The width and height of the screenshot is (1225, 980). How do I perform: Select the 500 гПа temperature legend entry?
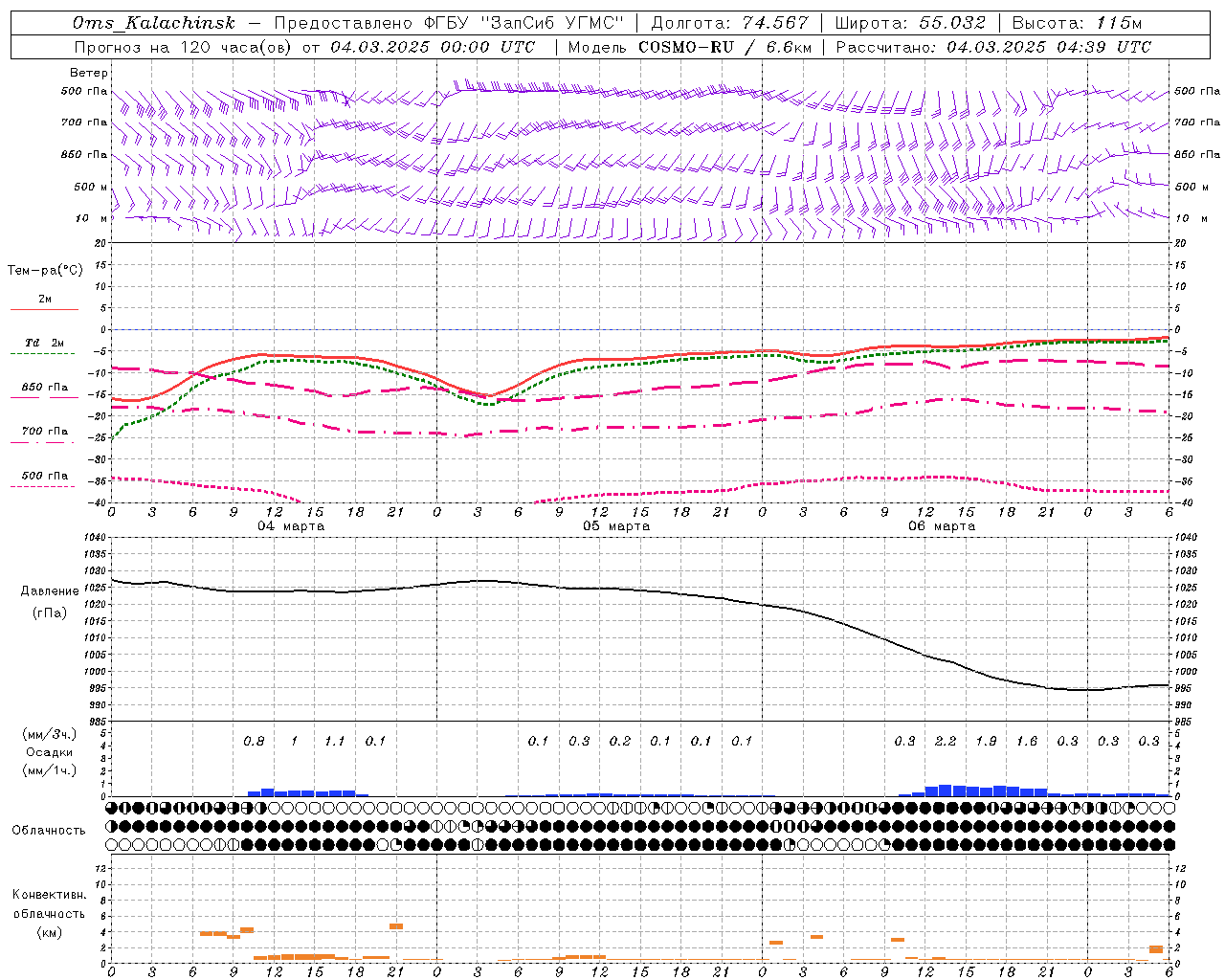[x=44, y=479]
